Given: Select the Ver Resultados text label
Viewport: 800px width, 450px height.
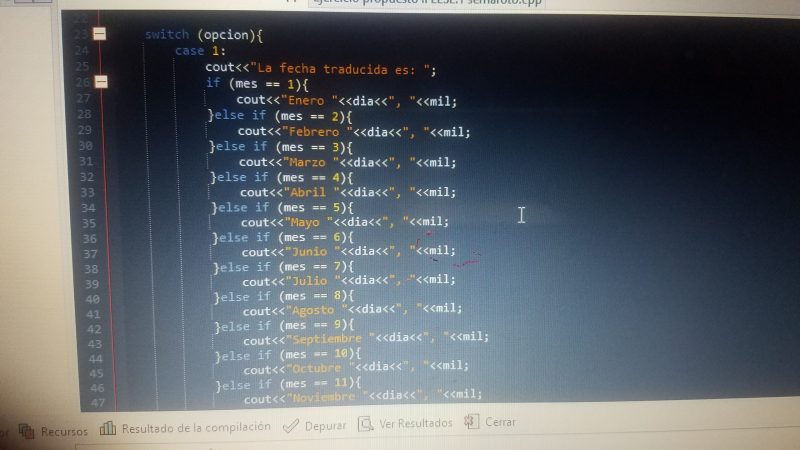Looking at the screenshot, I should point(416,424).
